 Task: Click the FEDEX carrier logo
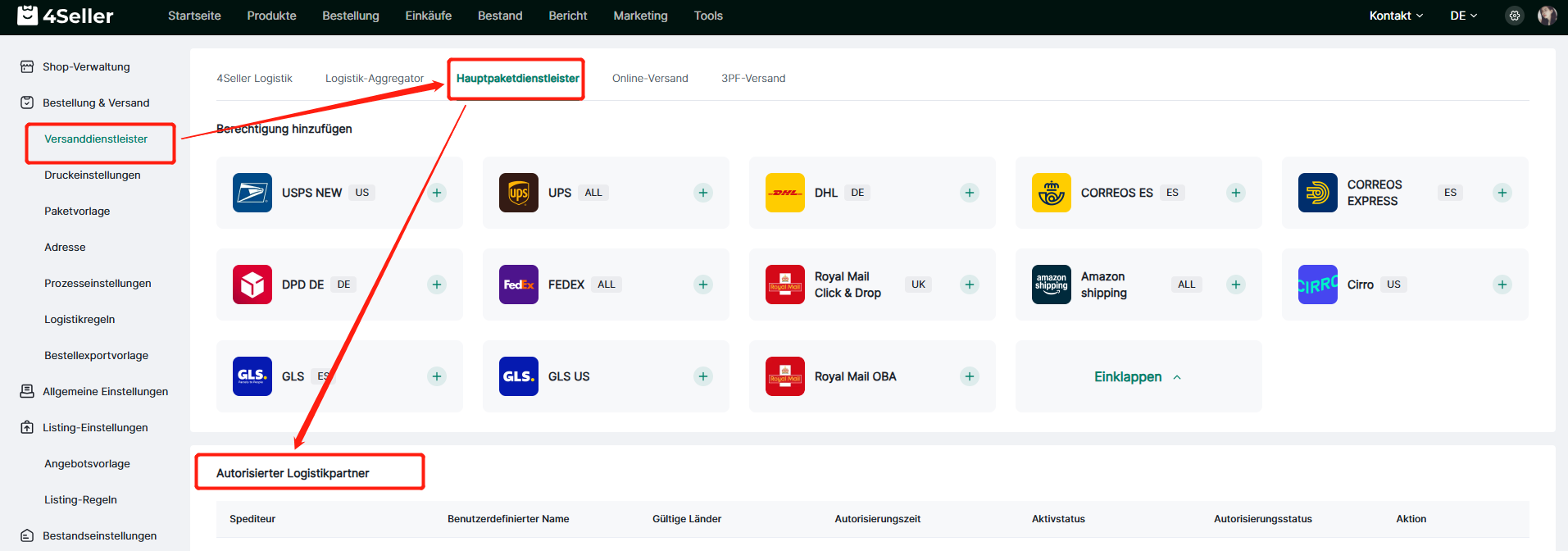click(x=519, y=285)
